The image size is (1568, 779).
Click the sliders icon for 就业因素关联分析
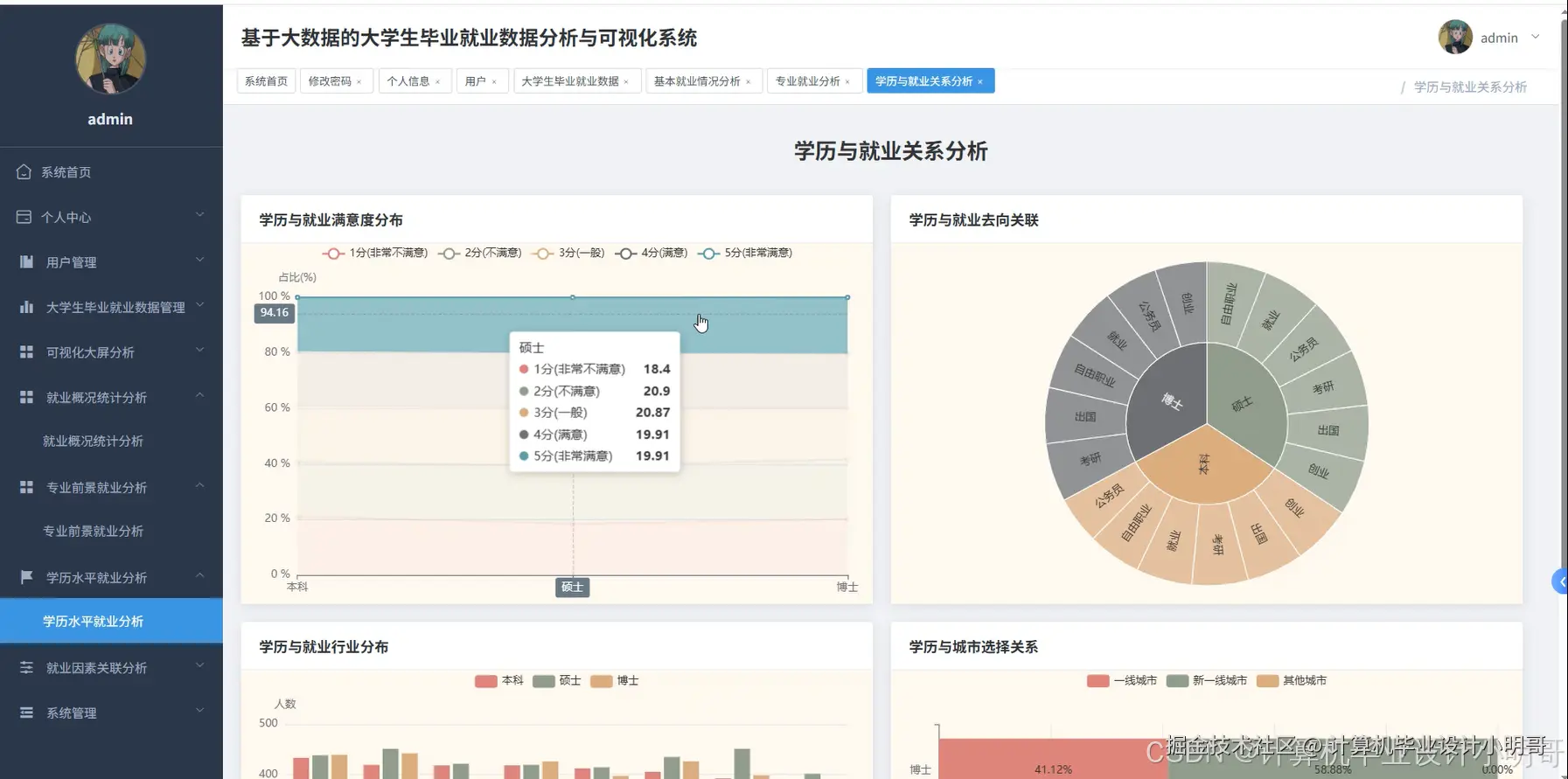coord(26,667)
